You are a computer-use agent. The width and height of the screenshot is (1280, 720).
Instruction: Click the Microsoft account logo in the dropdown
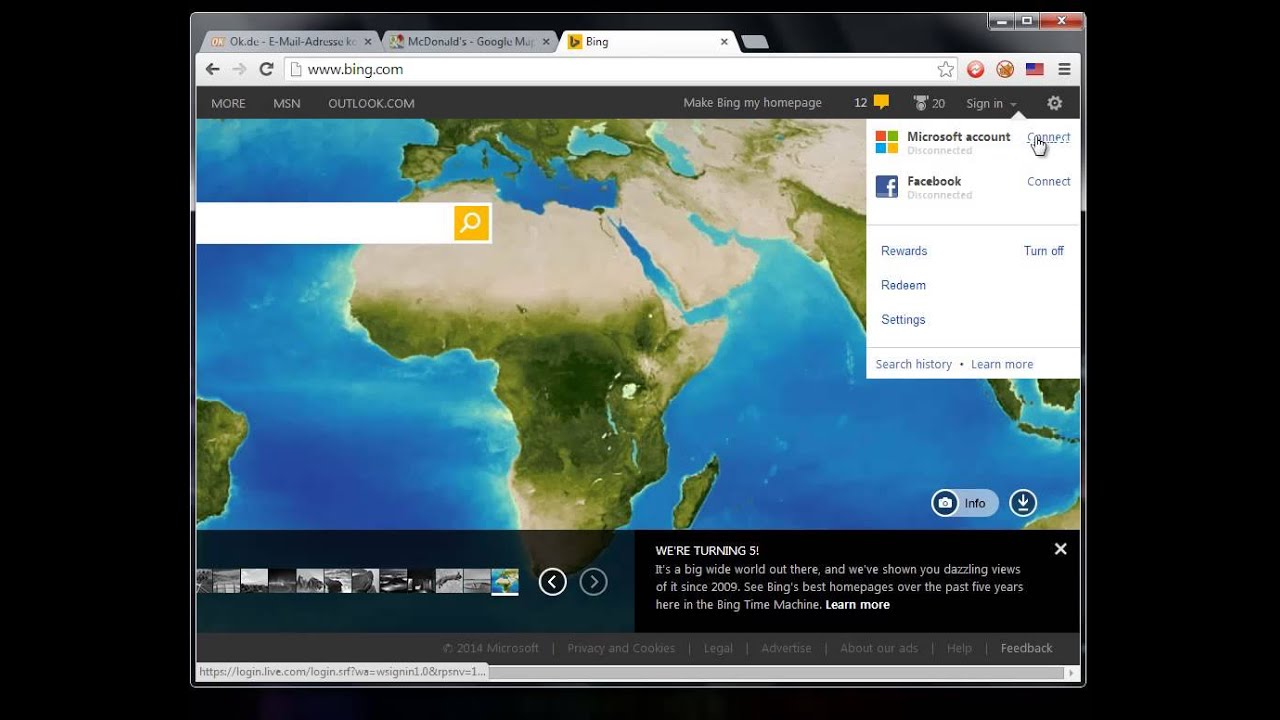887,142
